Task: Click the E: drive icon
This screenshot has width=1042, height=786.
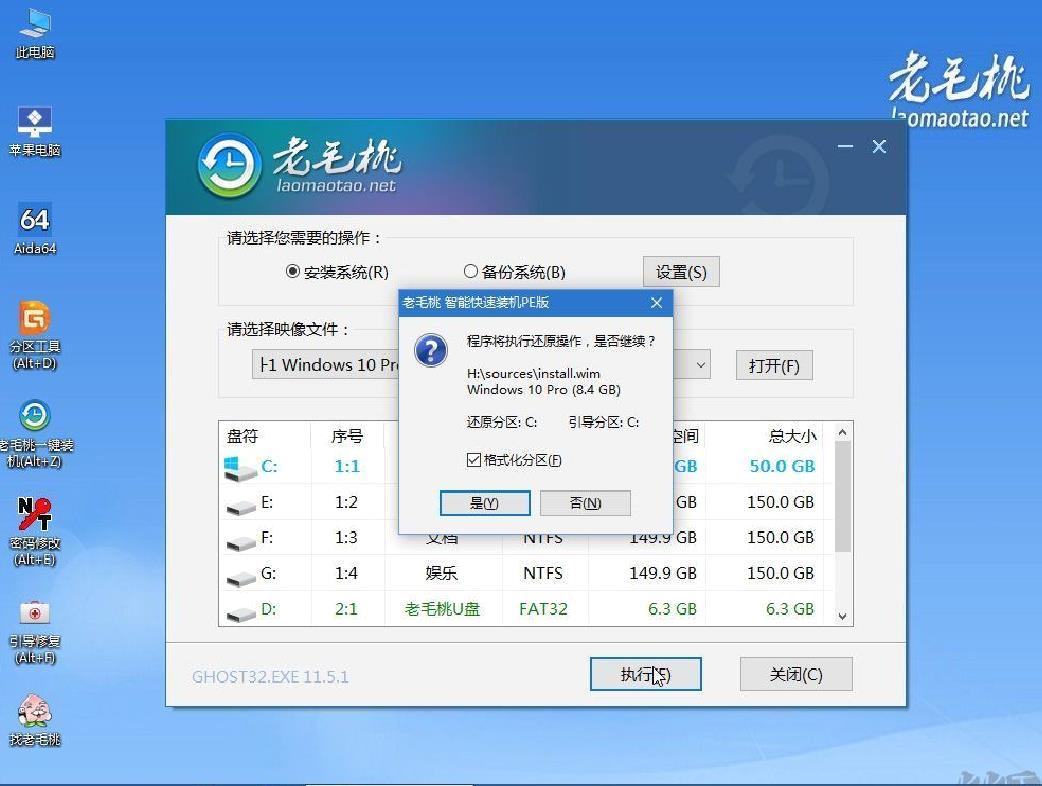Action: pos(241,506)
